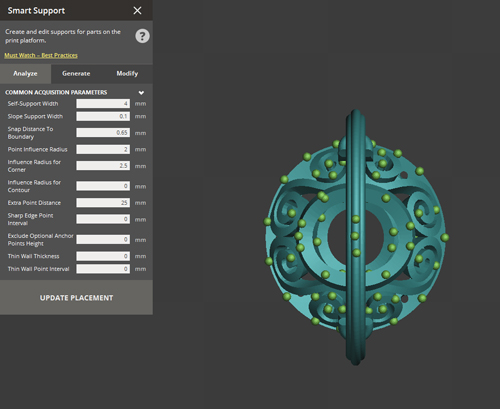The height and width of the screenshot is (409, 500).
Task: Switch to the Generate tab
Action: (x=76, y=74)
